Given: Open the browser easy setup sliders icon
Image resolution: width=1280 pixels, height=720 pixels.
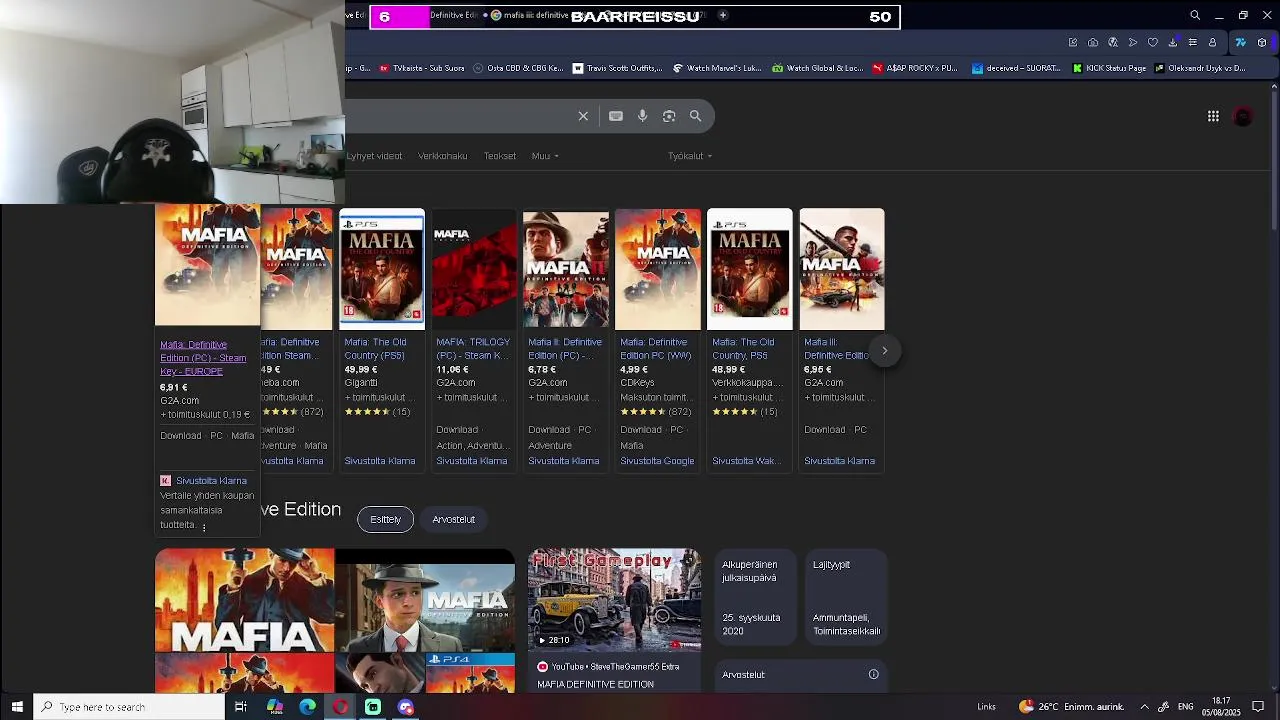Looking at the screenshot, I should pos(1192,42).
